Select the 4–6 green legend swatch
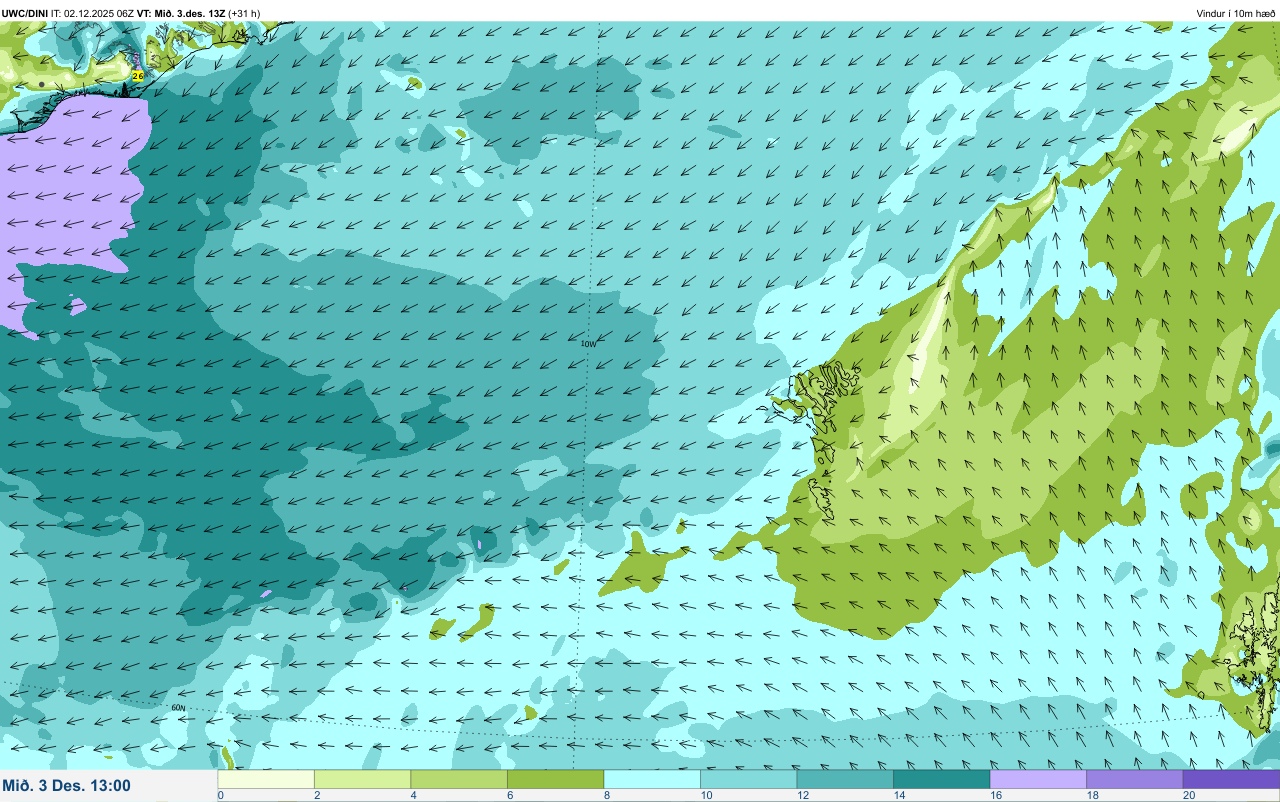This screenshot has width=1280, height=802. pyautogui.click(x=459, y=779)
